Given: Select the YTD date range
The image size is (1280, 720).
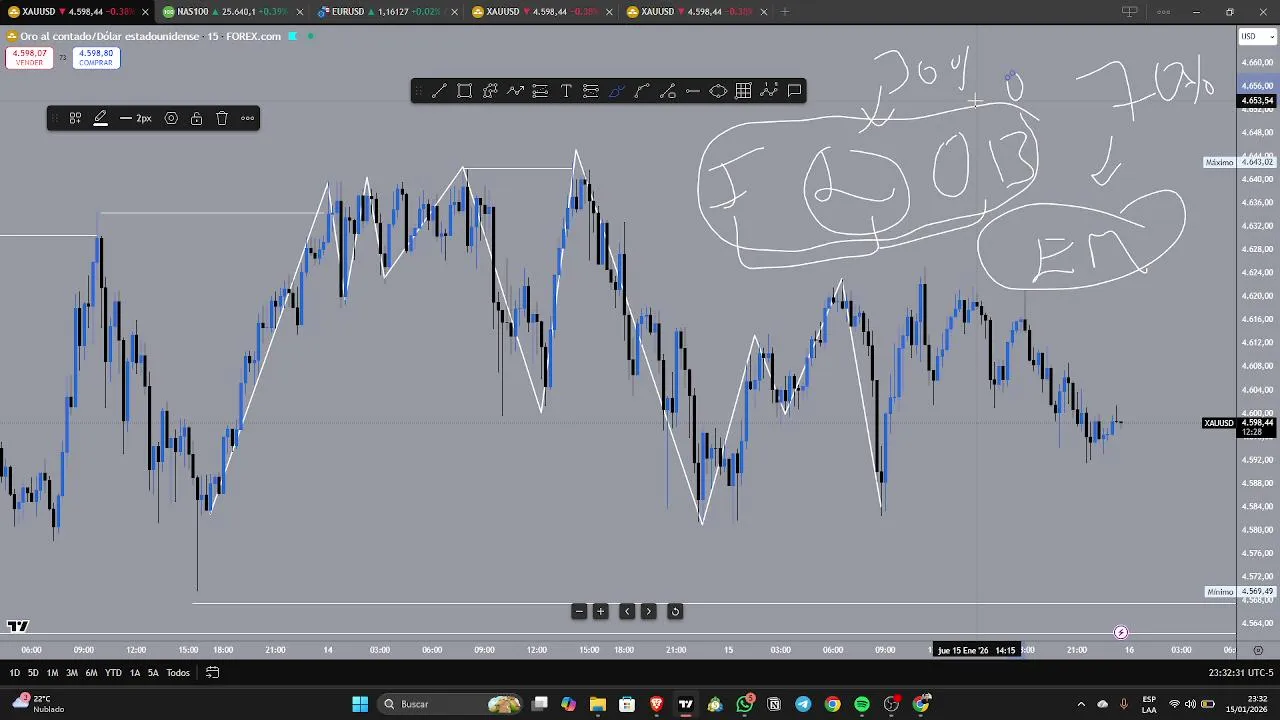Looking at the screenshot, I should point(113,673).
